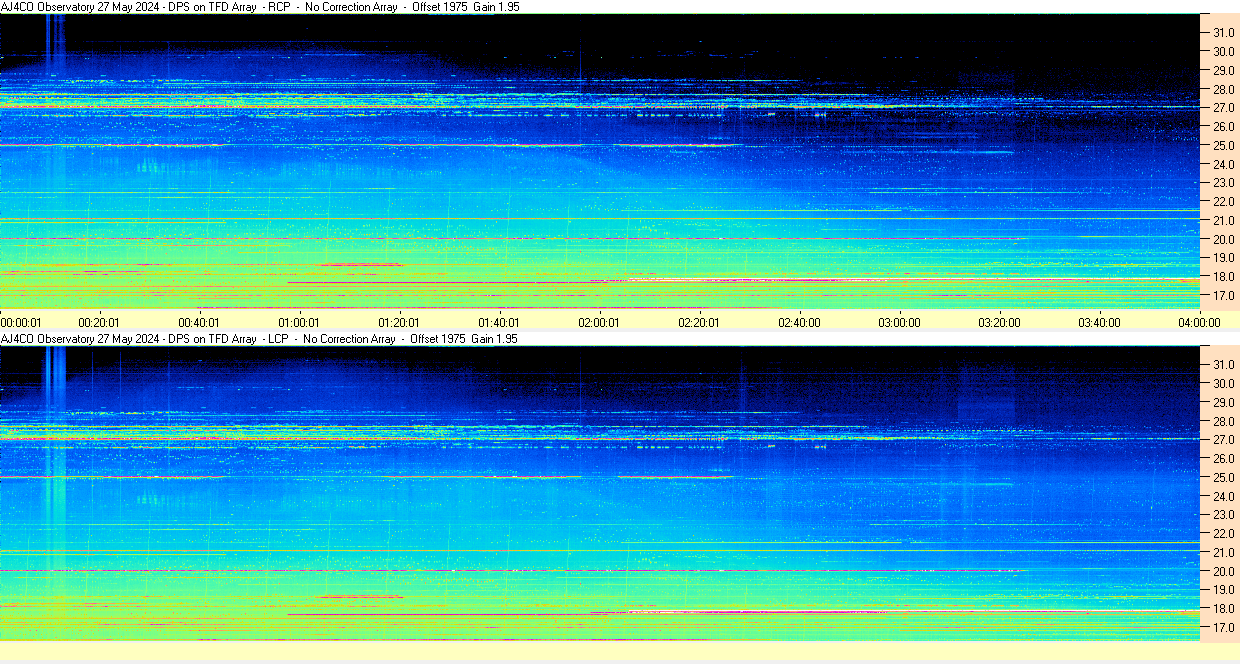Click the 01:20:01 time axis label
1240x664 pixels.
click(x=399, y=322)
